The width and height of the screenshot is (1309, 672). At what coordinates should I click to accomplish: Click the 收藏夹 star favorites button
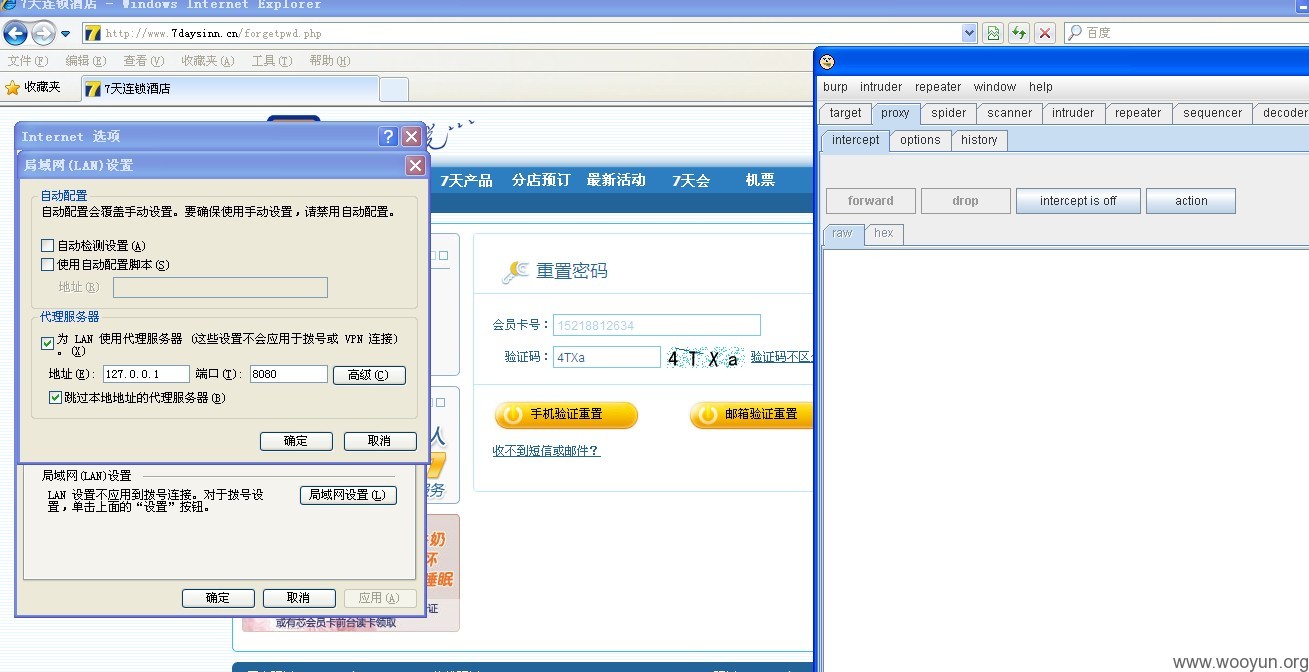[x=33, y=88]
